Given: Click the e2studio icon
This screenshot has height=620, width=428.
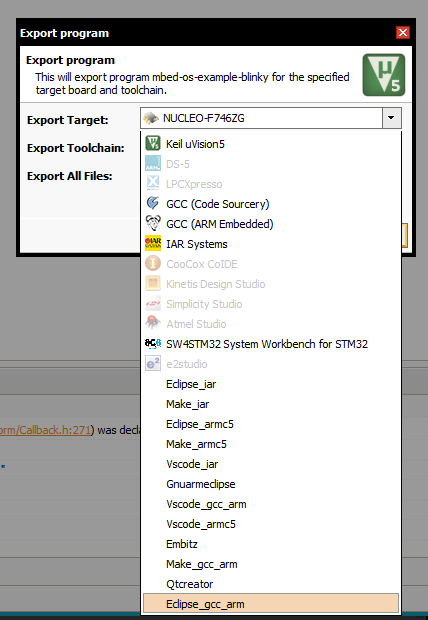Looking at the screenshot, I should pos(153,363).
